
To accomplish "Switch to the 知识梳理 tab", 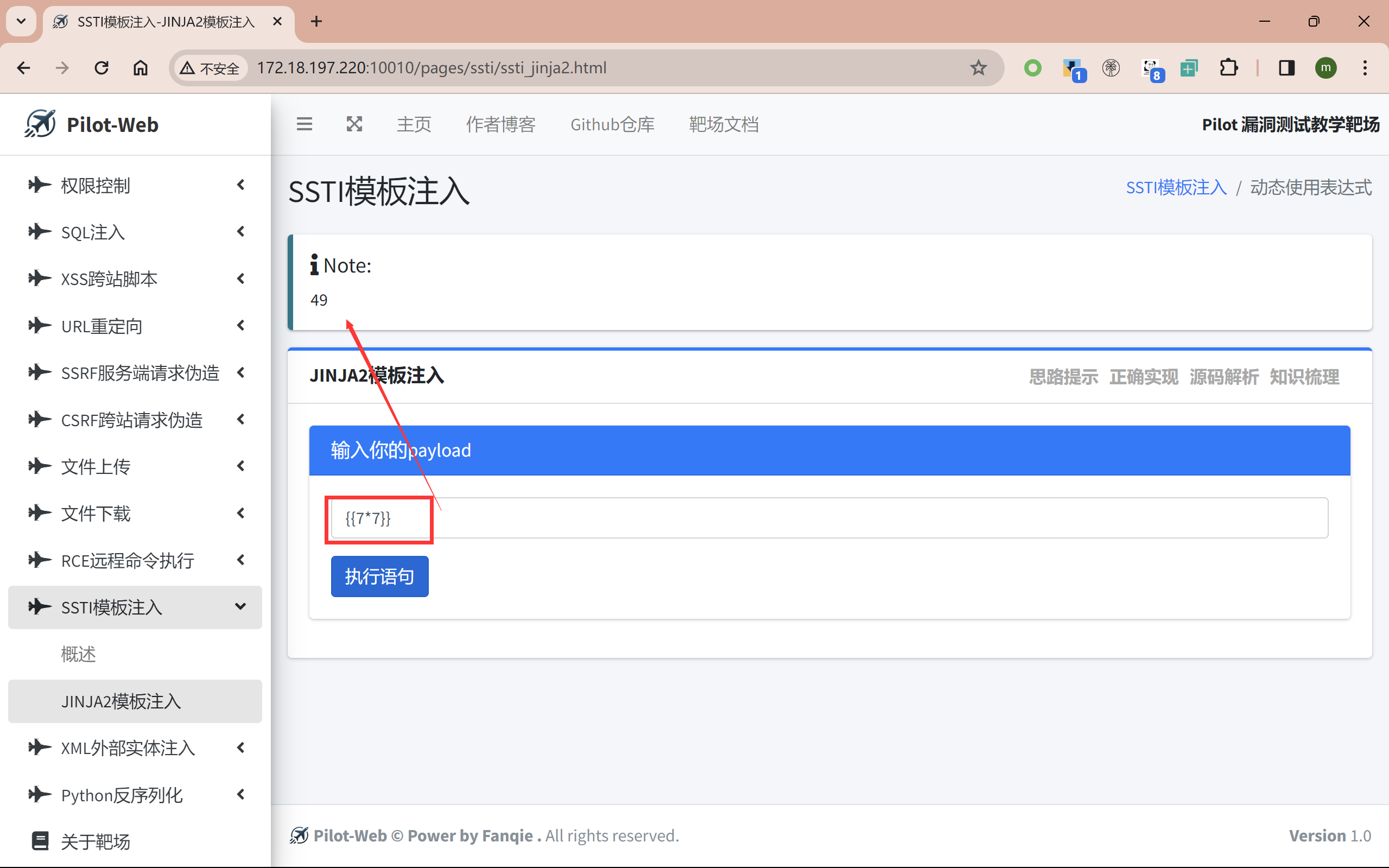I will pyautogui.click(x=1305, y=377).
